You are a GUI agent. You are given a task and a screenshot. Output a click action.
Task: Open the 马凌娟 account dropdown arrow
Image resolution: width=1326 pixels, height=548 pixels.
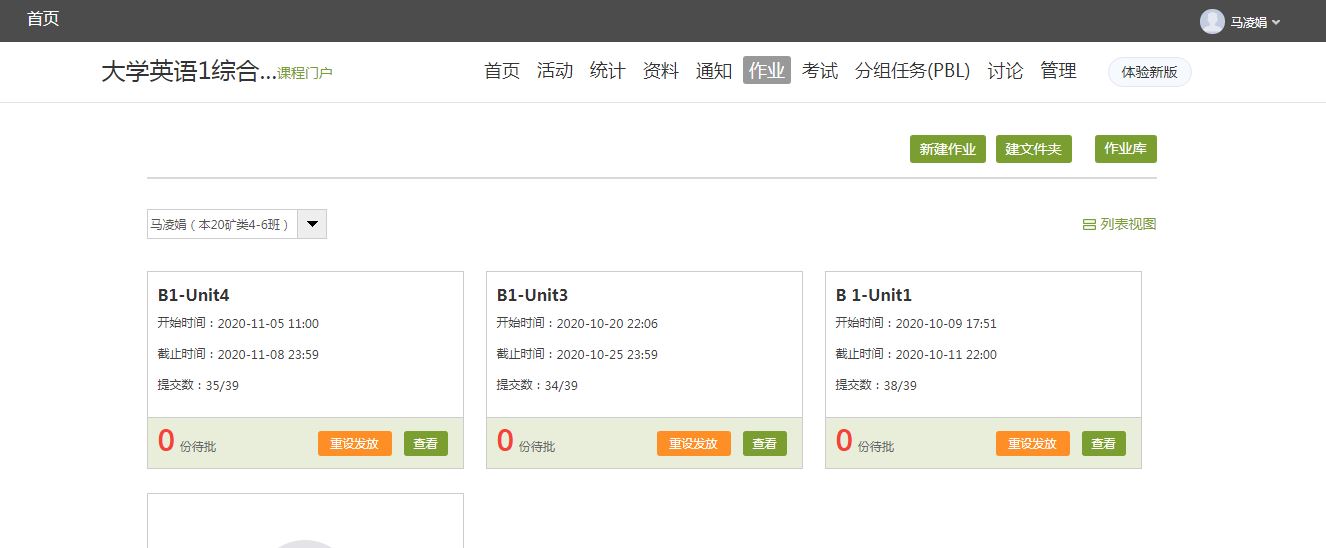coord(1276,22)
